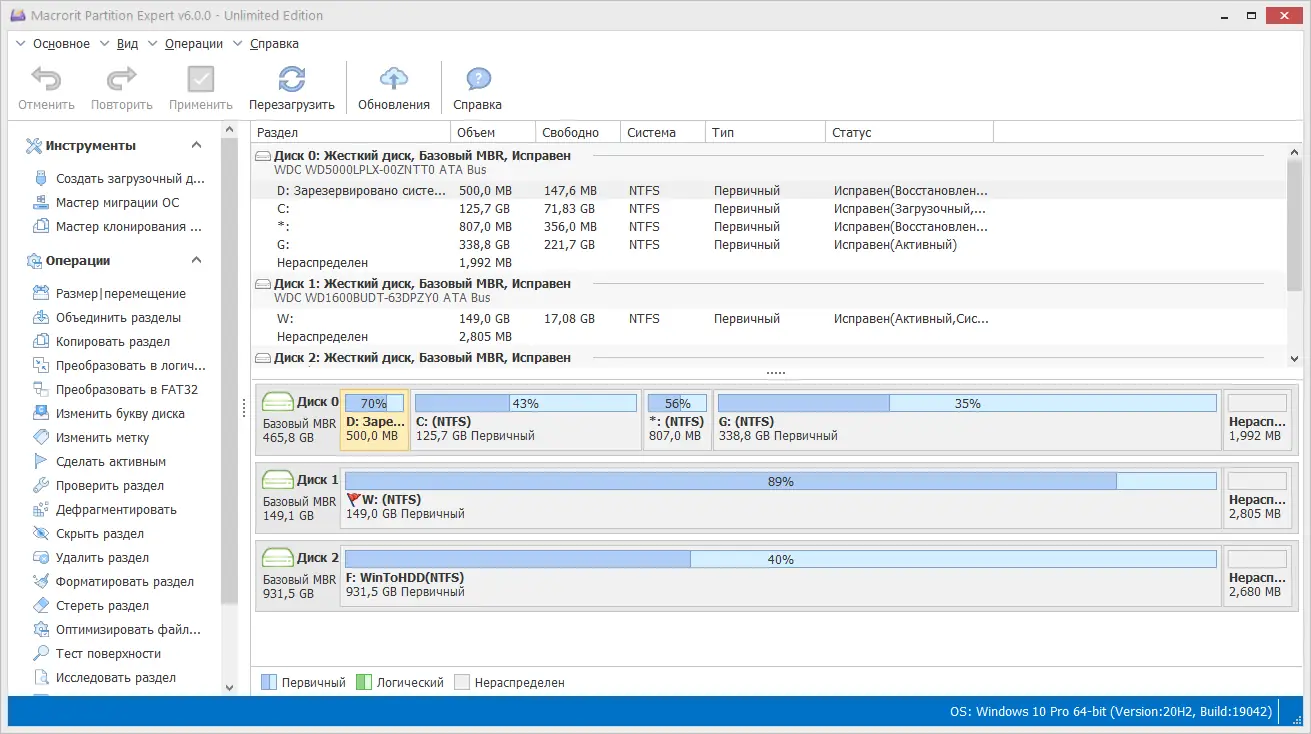Select the Размер|перемещение operation

116,293
